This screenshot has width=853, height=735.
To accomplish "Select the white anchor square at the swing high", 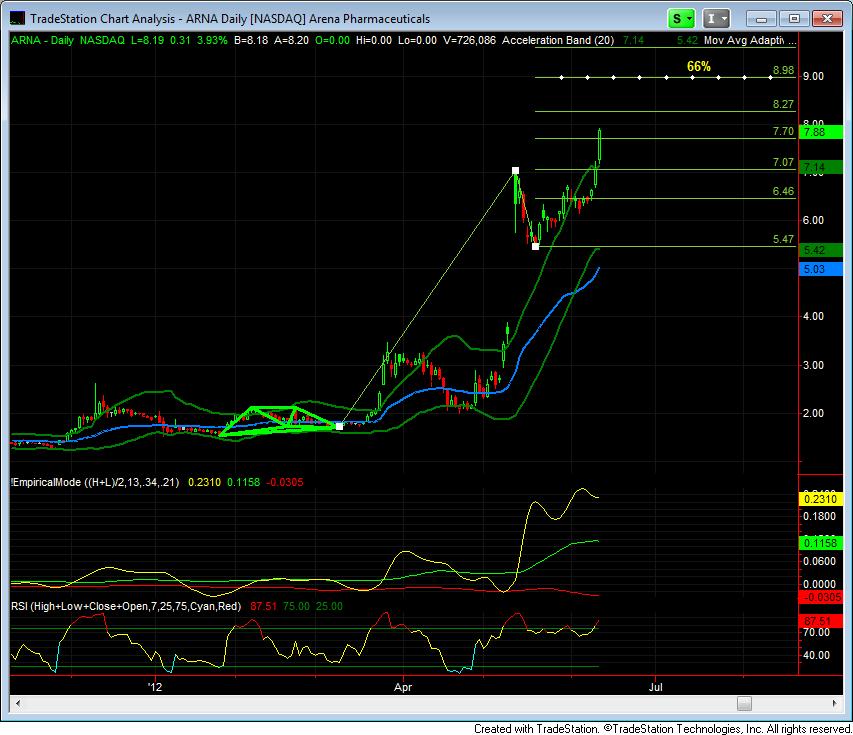I will (515, 171).
